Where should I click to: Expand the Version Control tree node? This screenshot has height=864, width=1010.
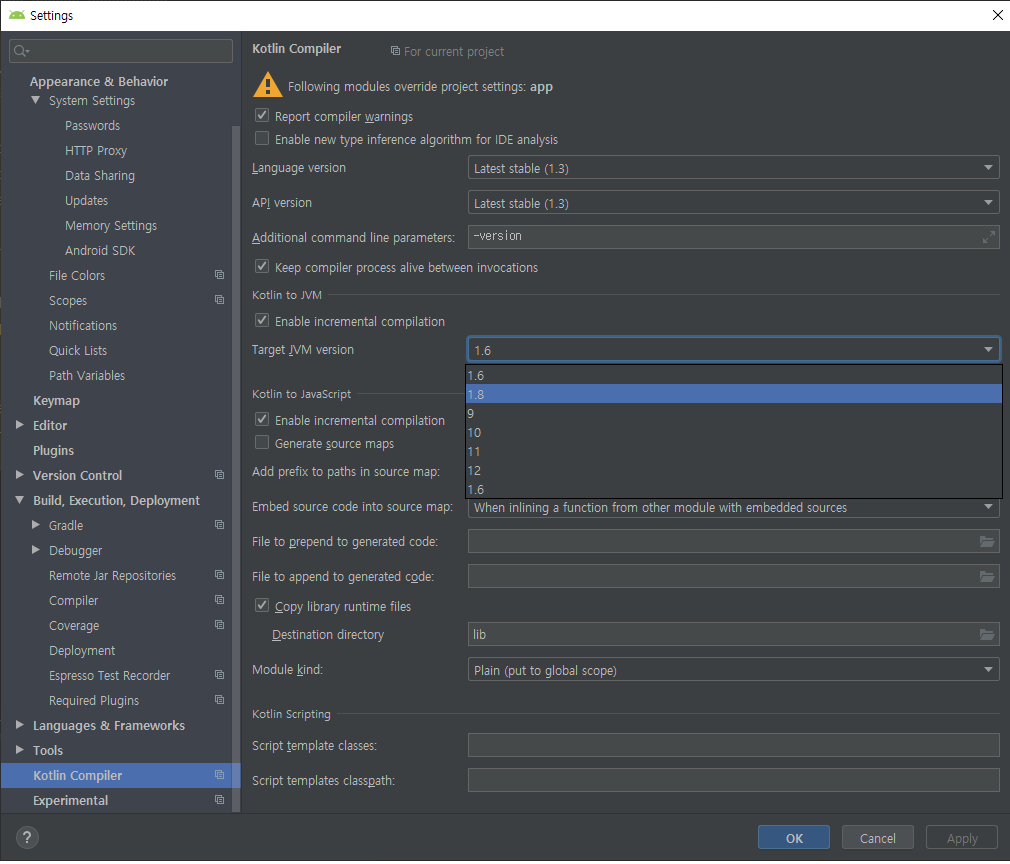(19, 475)
